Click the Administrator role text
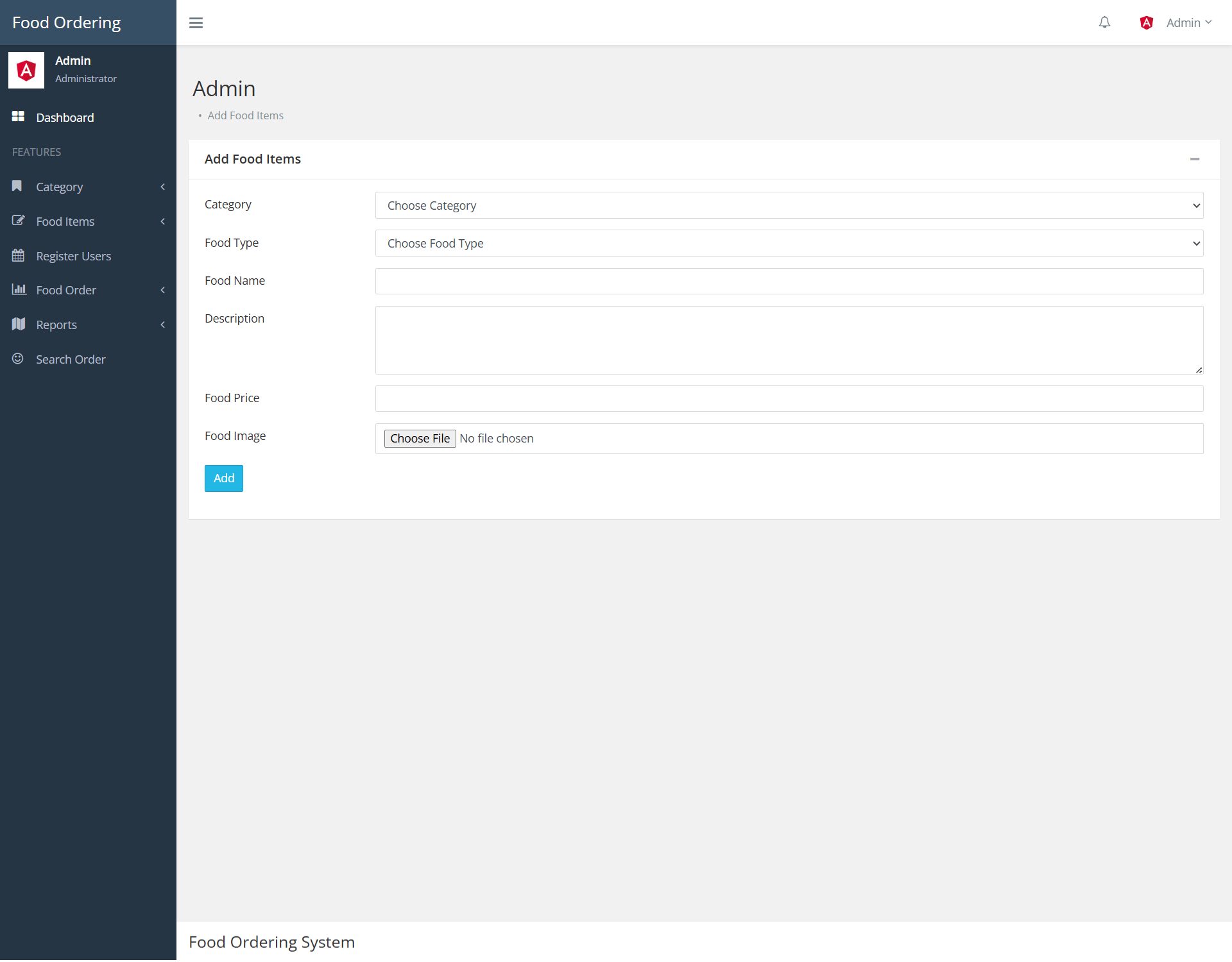This screenshot has height=962, width=1232. [86, 78]
